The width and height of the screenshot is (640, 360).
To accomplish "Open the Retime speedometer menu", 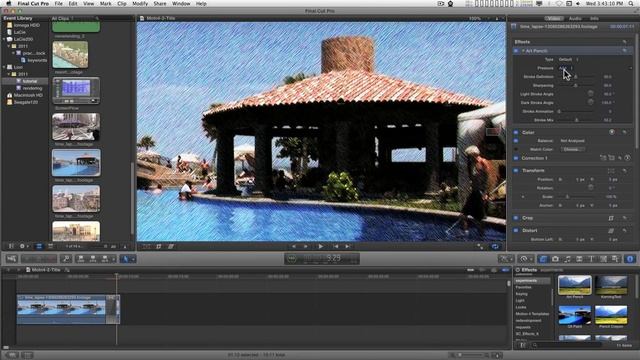I will point(525,259).
